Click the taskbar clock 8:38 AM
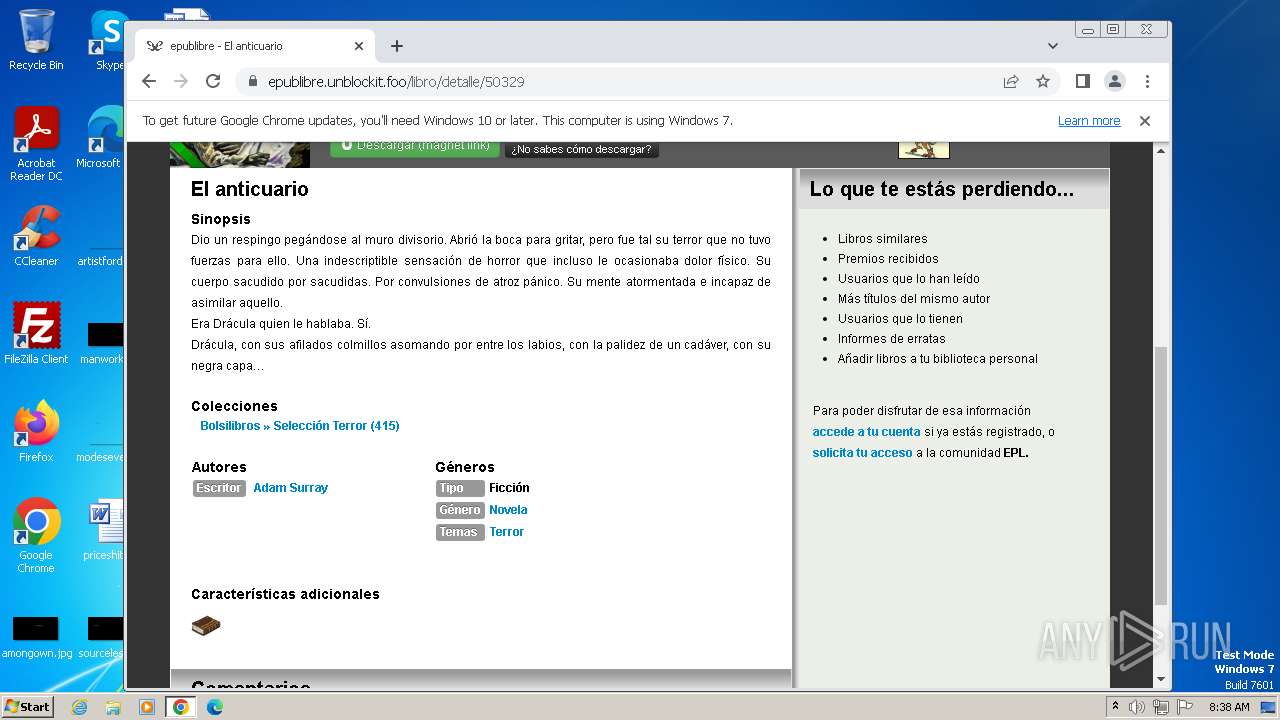Screen dimensions: 1280x720 point(1229,707)
